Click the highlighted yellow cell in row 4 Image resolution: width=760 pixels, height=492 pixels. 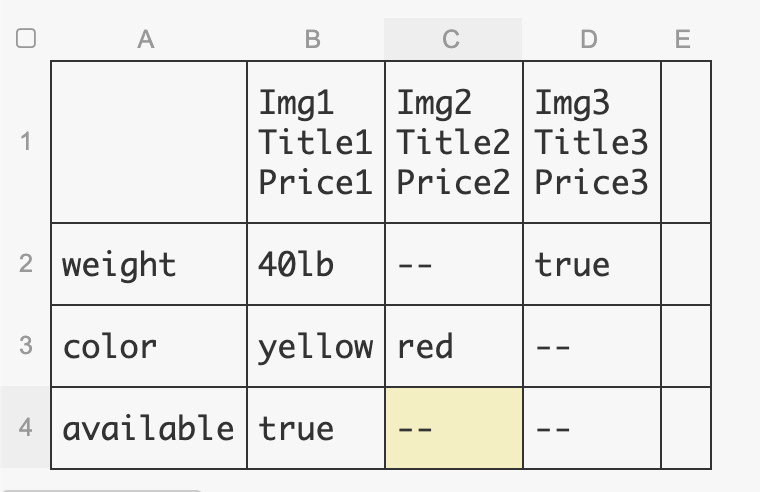pyautogui.click(x=453, y=428)
